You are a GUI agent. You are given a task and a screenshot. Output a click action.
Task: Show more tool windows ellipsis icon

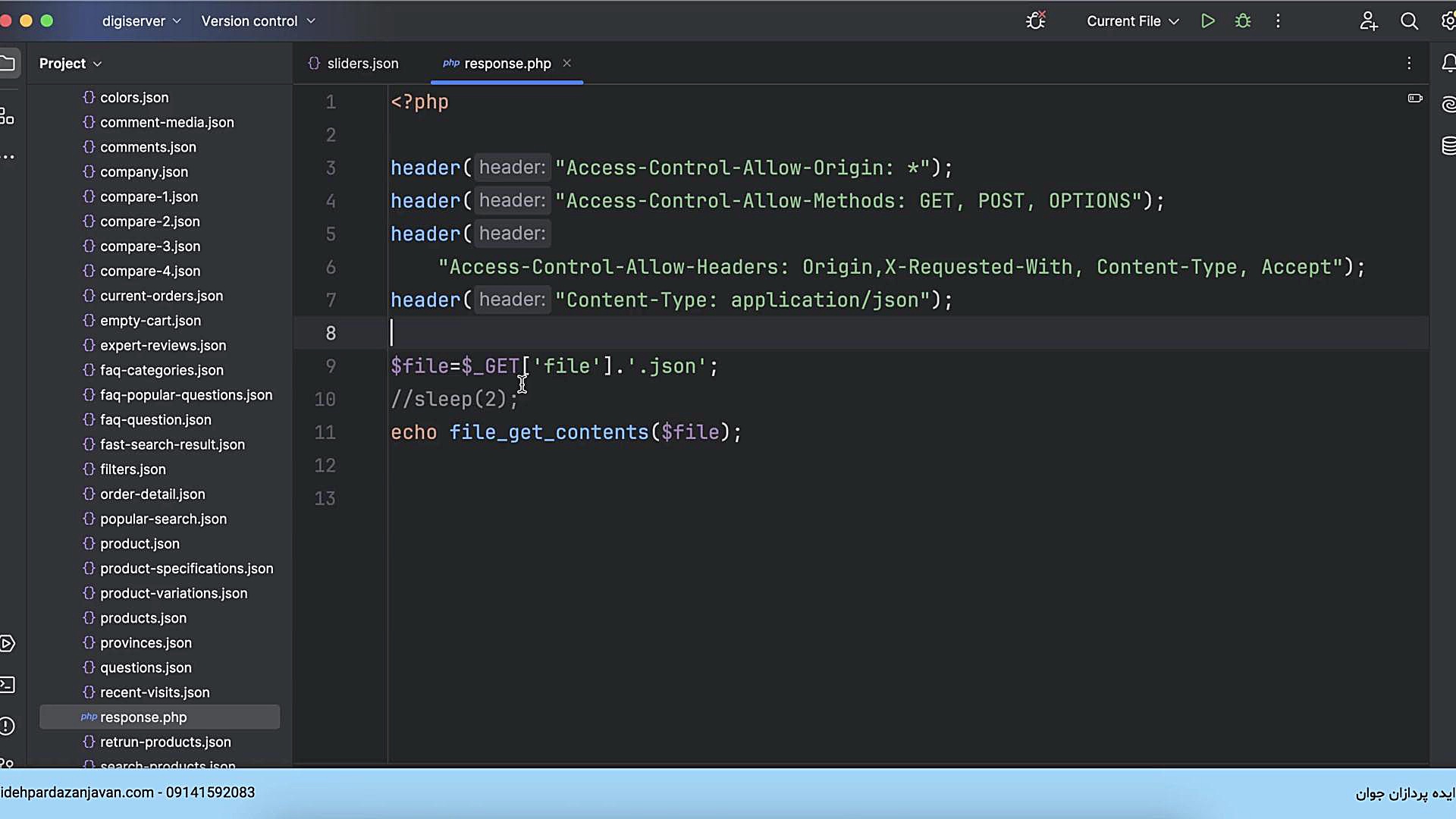[x=8, y=157]
